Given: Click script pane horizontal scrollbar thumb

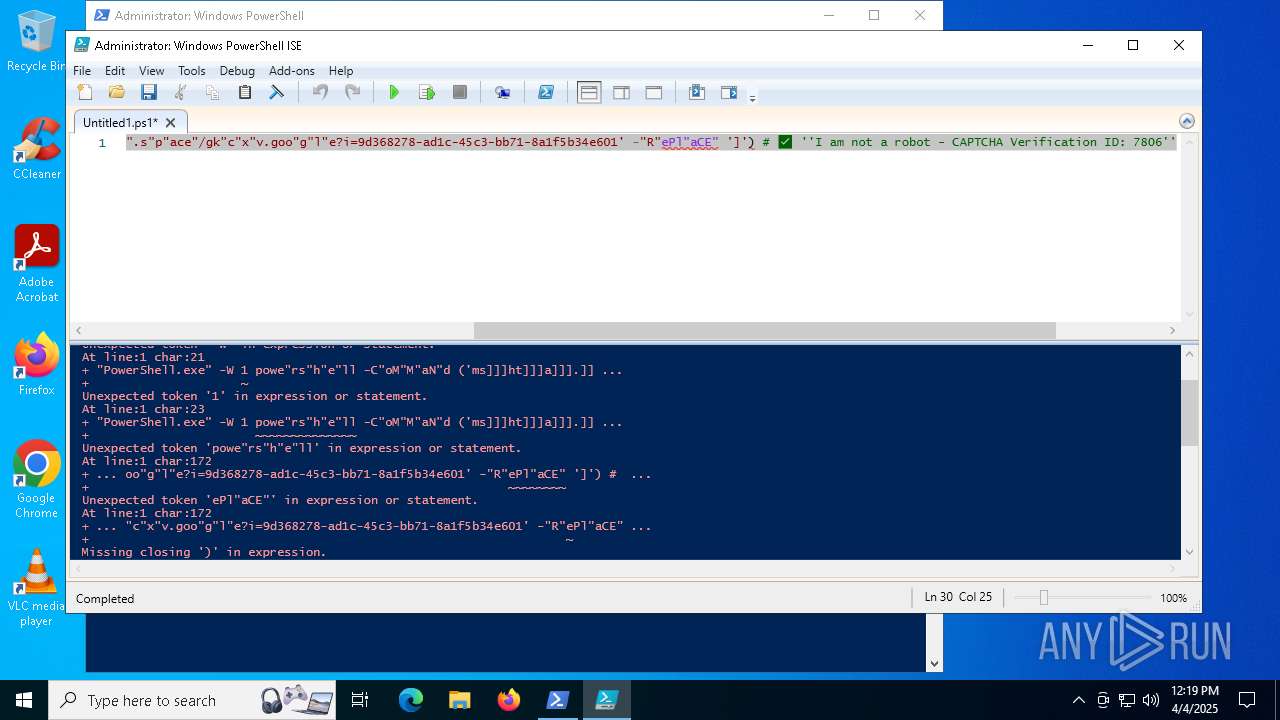Looking at the screenshot, I should coord(764,330).
